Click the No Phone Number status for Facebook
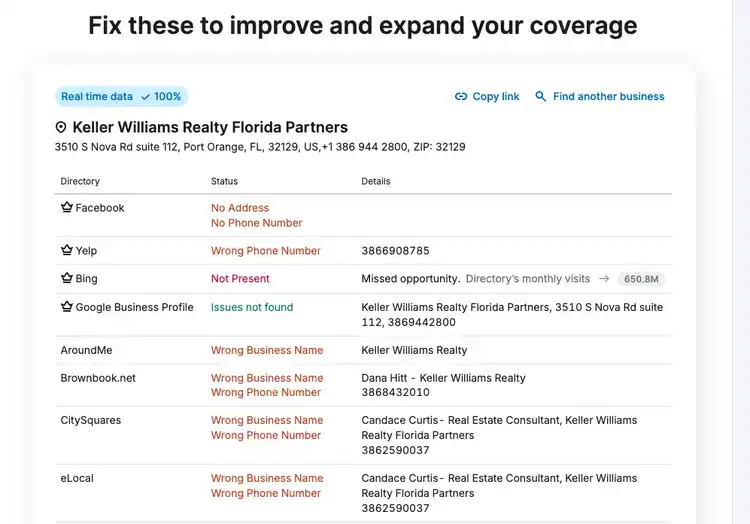750x524 pixels. tap(256, 223)
